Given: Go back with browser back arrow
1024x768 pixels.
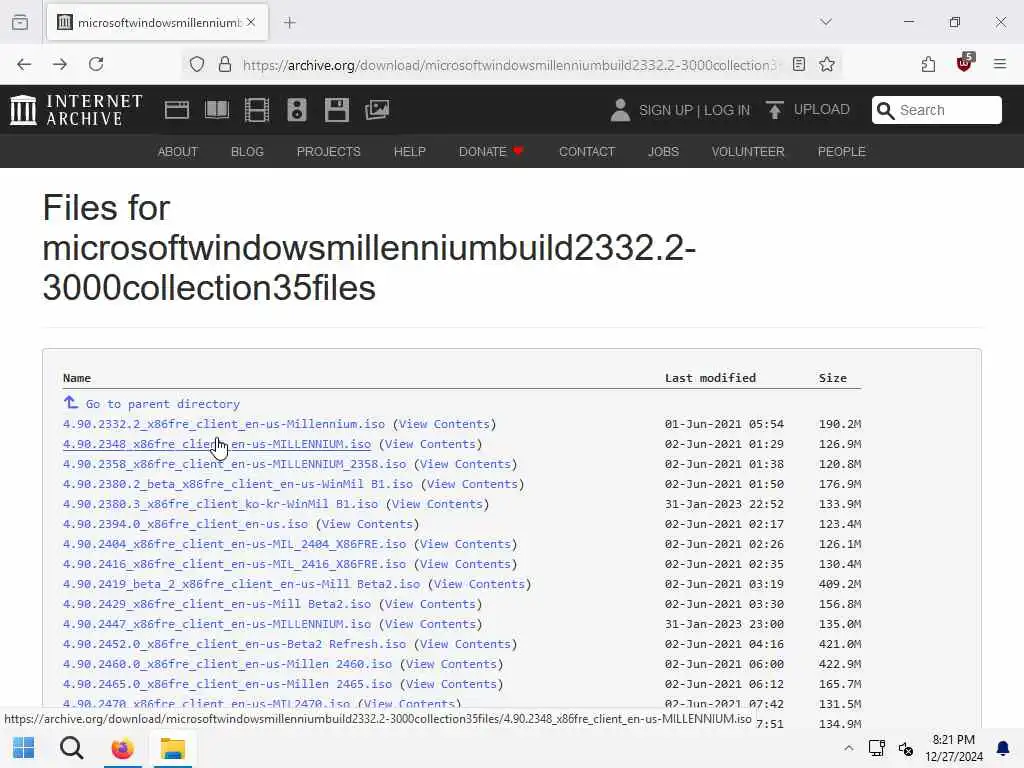Looking at the screenshot, I should [x=24, y=64].
